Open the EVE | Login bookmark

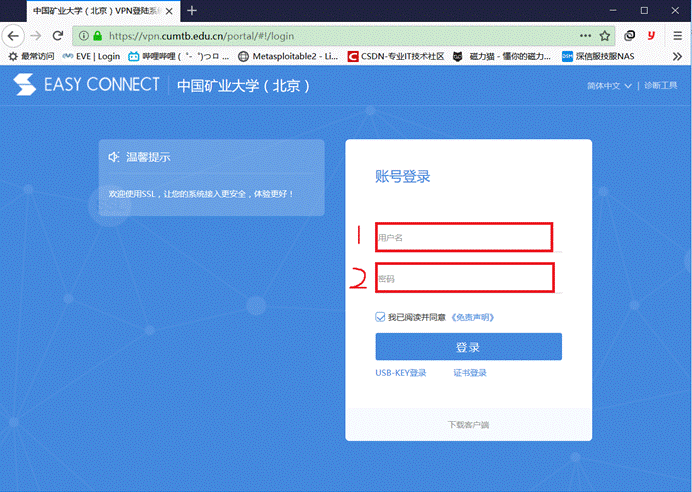(x=92, y=56)
